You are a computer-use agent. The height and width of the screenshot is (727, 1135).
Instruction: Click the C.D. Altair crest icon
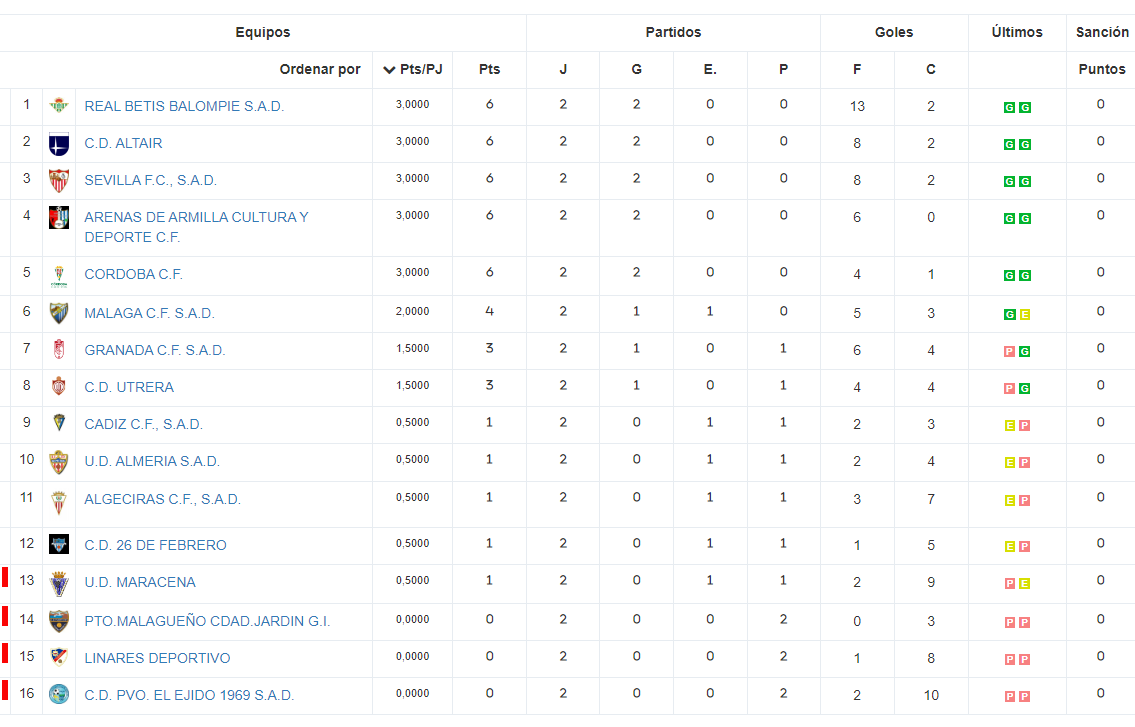pyautogui.click(x=59, y=144)
